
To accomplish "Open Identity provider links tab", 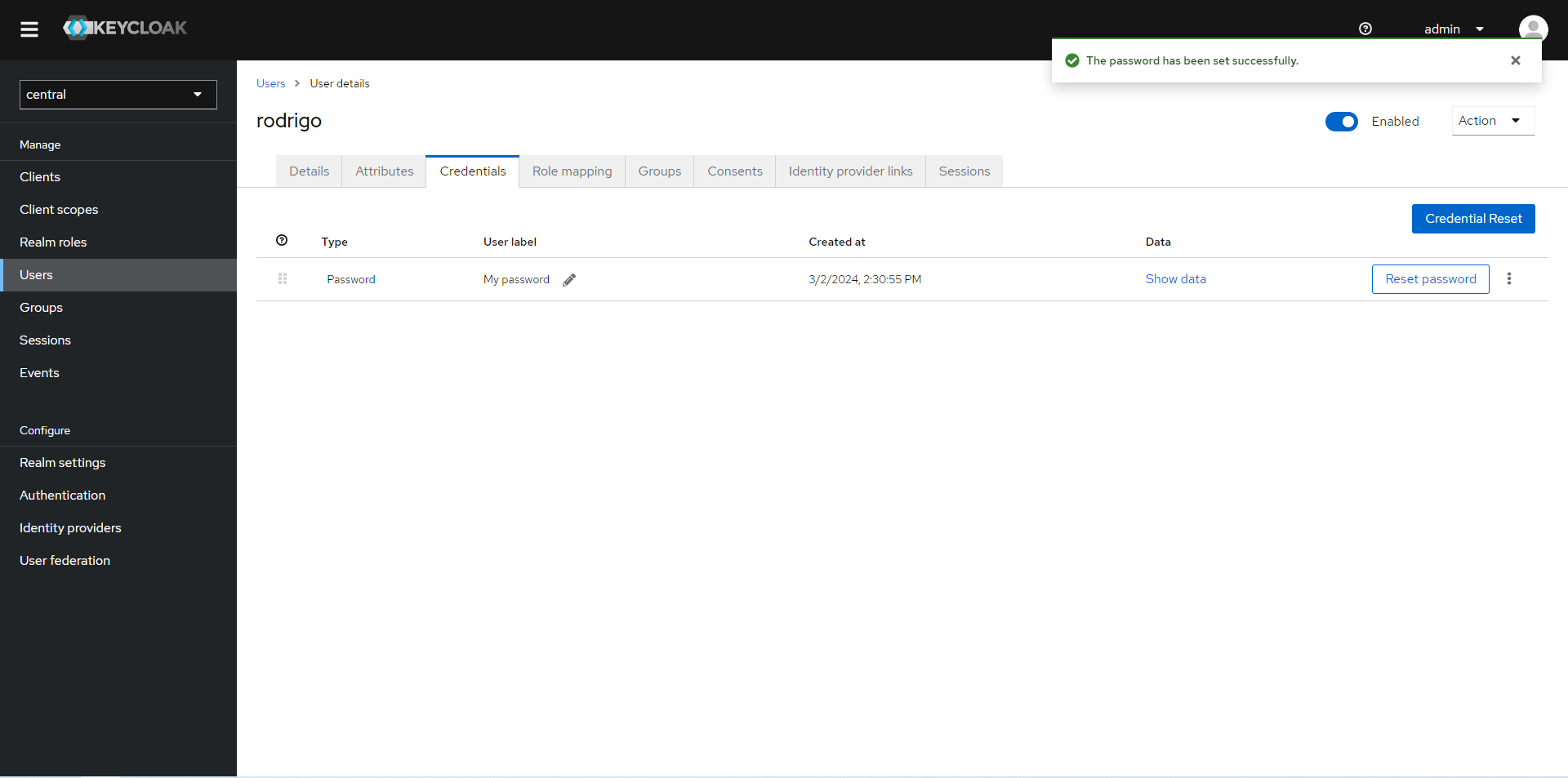I will [850, 171].
